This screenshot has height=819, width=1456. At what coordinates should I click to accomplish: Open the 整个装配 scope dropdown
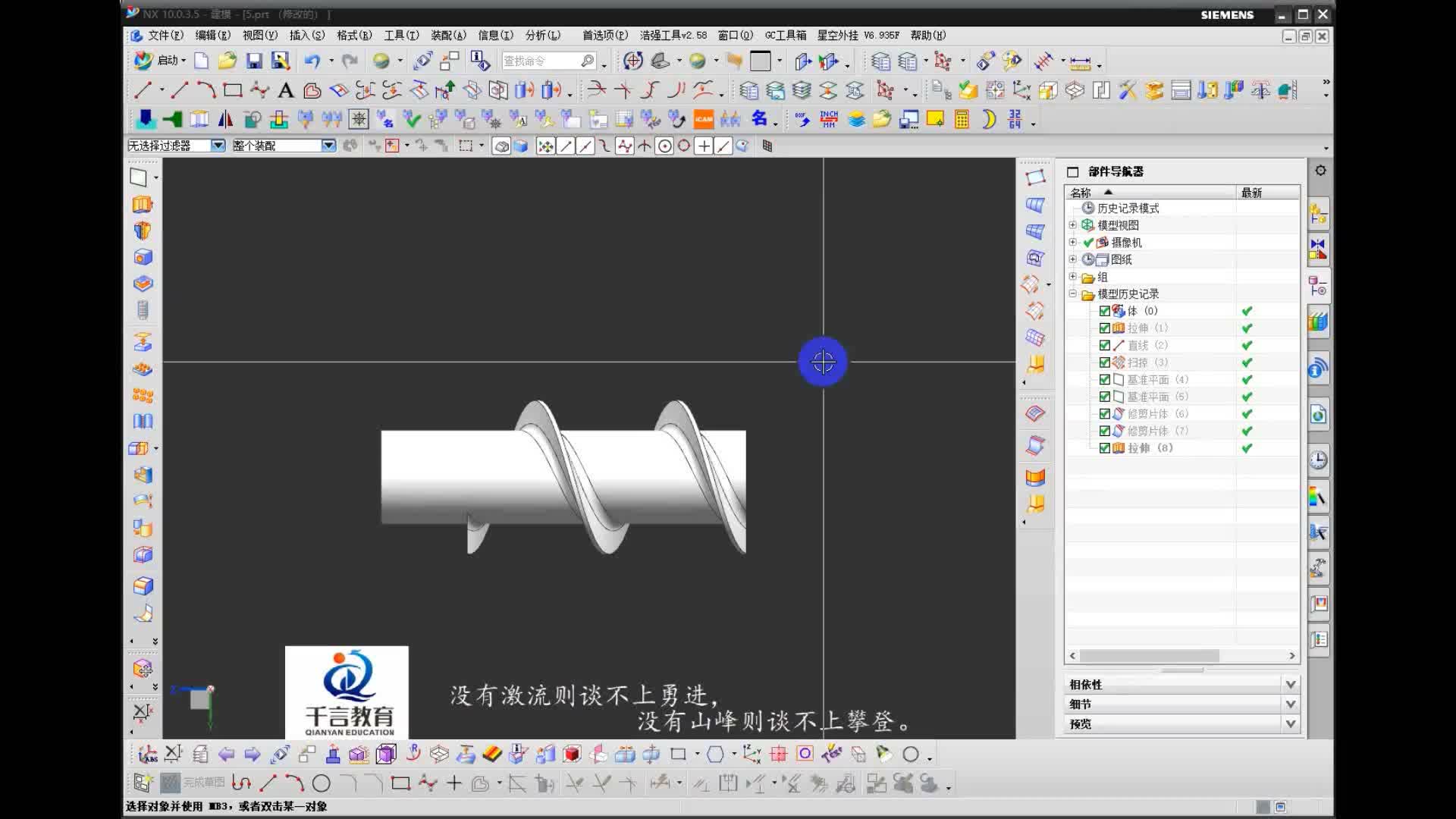click(328, 146)
